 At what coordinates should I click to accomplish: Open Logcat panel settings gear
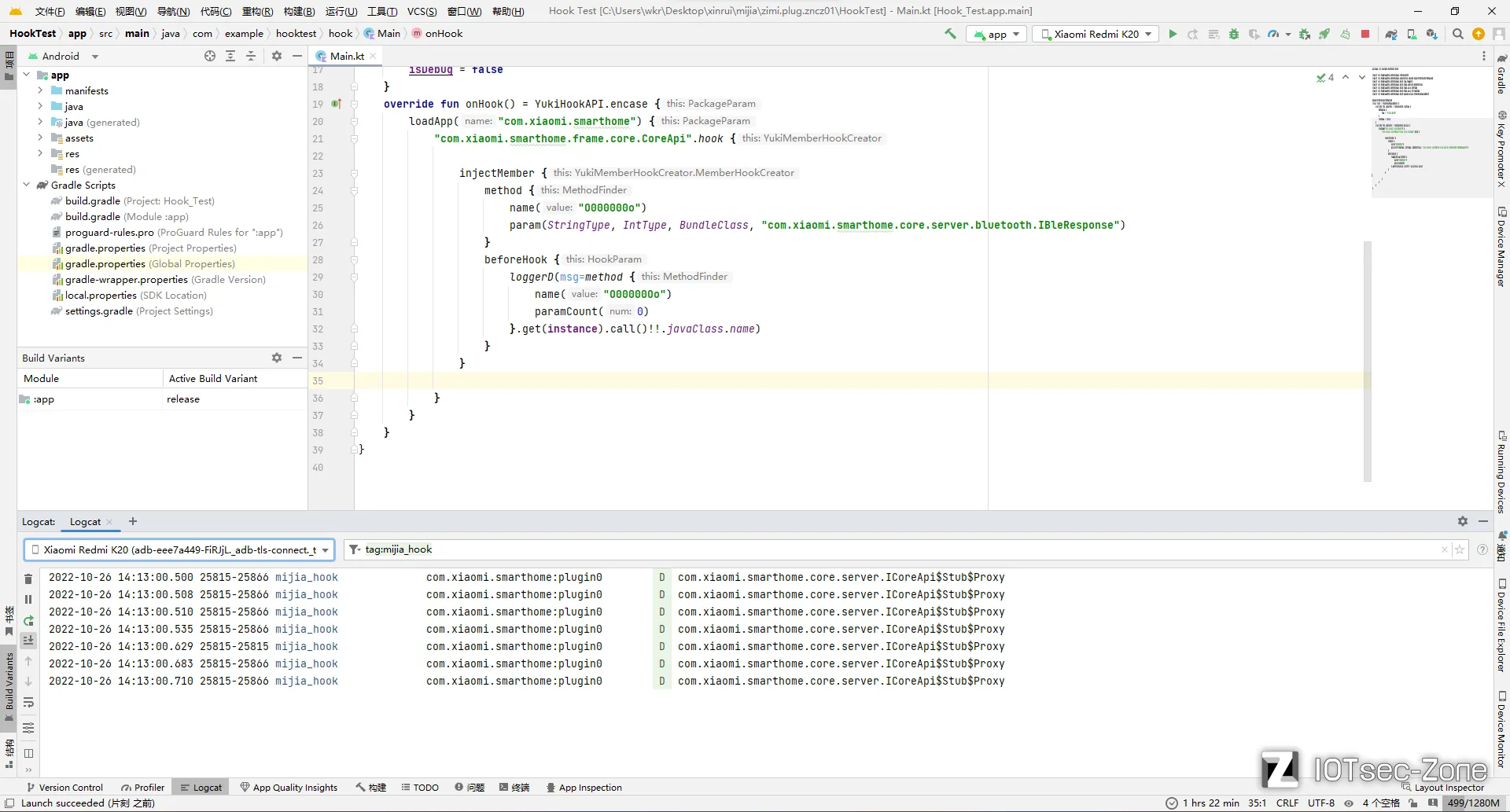[1463, 521]
